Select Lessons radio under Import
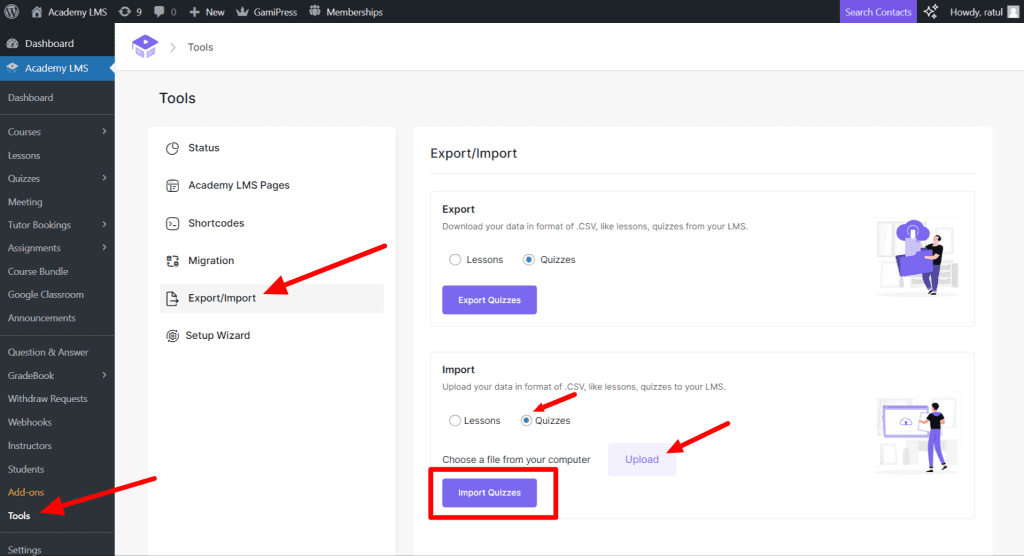Image resolution: width=1024 pixels, height=556 pixels. [x=455, y=420]
